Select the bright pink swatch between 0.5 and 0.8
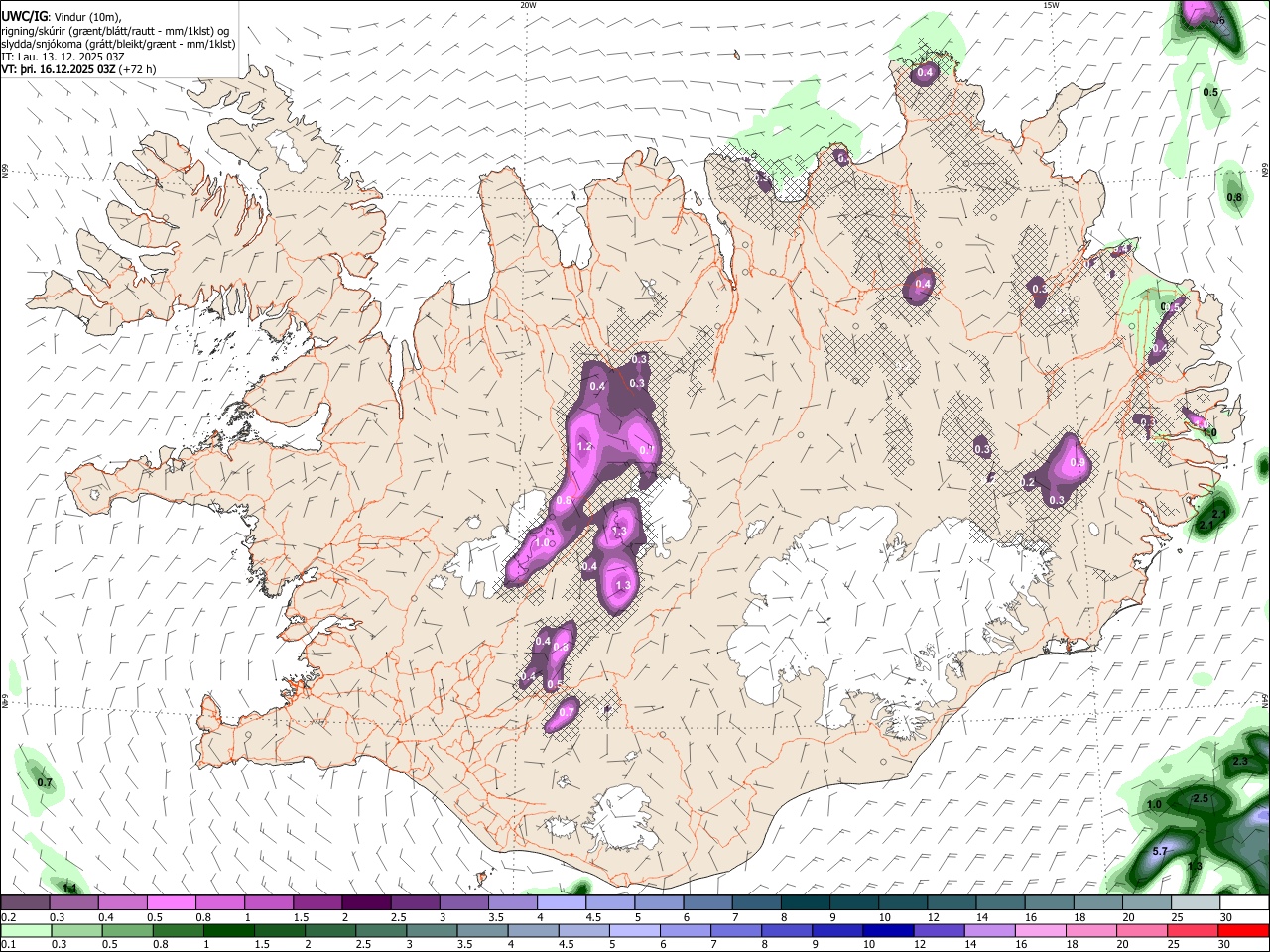The image size is (1270, 952). coord(172,903)
